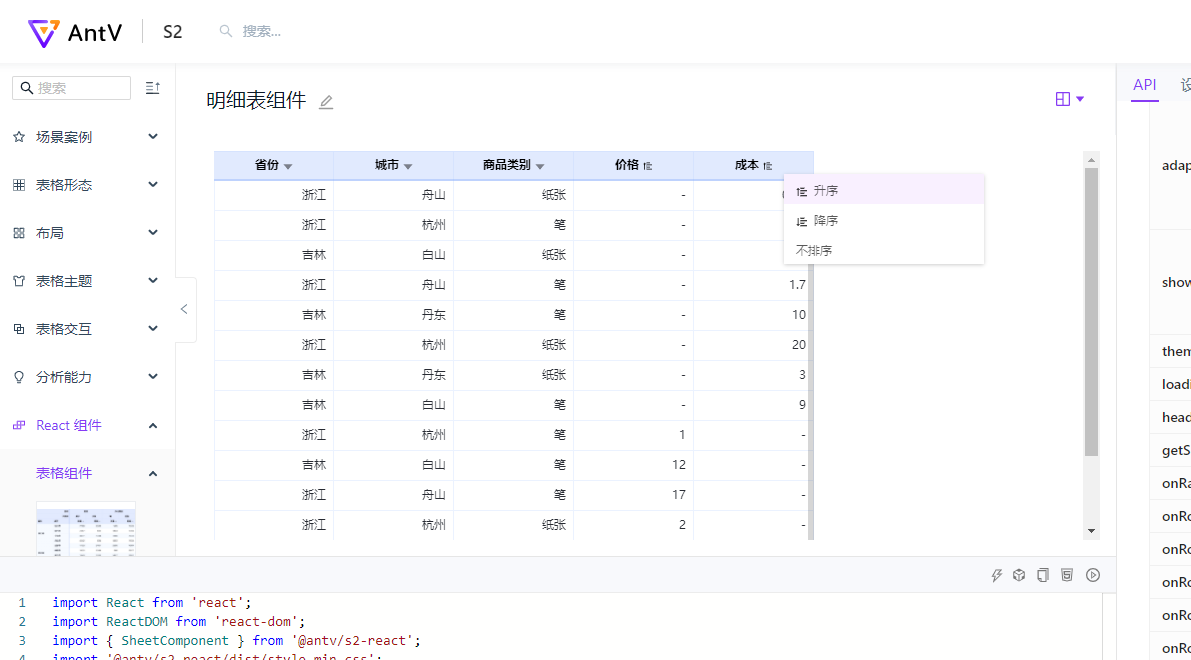
Task: Open the example in StackBlitz cube icon
Action: [x=1019, y=575]
